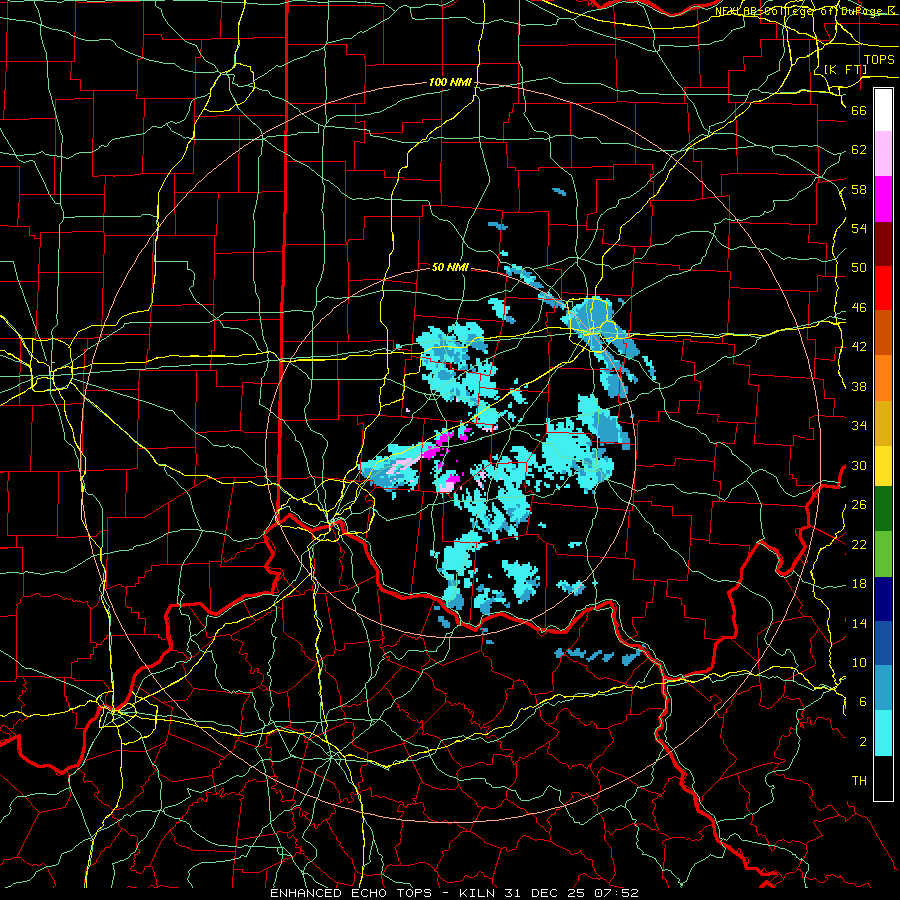
Task: Click the "50" legend value
Action: coord(859,268)
